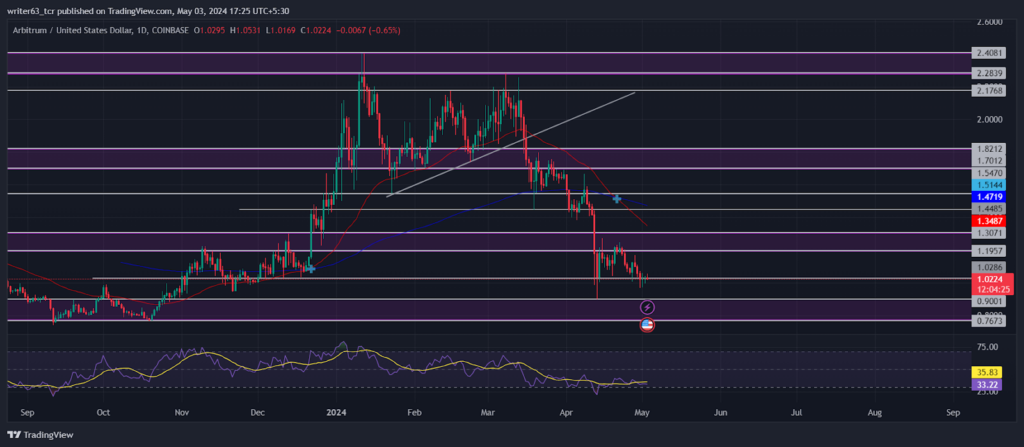Click the Jul label on the time axis

tap(797, 413)
